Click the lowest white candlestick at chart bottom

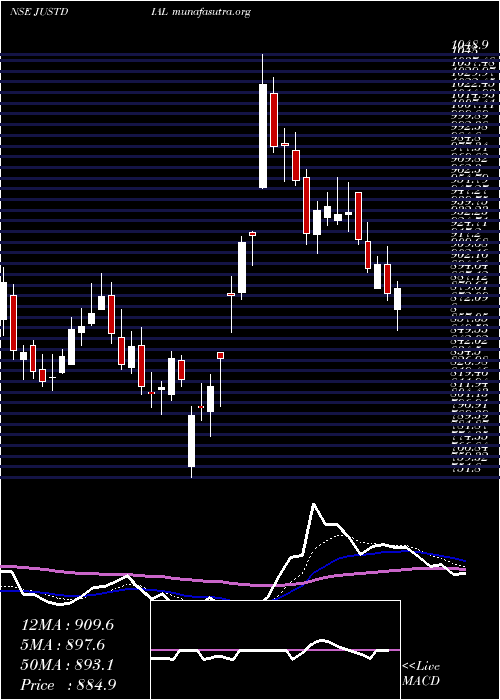point(192,441)
